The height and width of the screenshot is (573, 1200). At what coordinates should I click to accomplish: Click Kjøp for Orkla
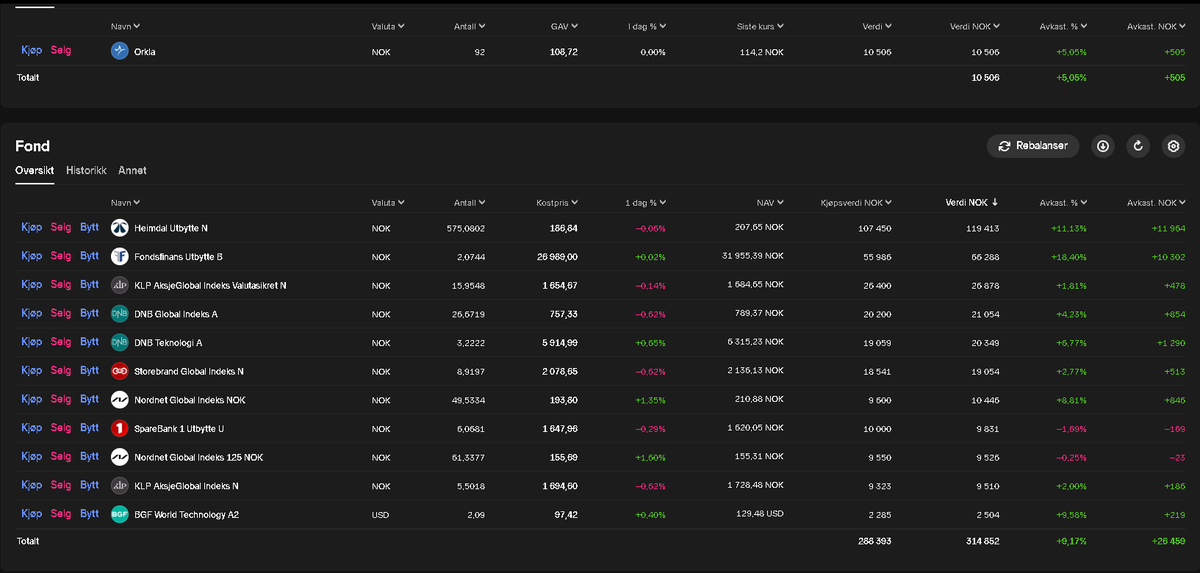tap(32, 50)
